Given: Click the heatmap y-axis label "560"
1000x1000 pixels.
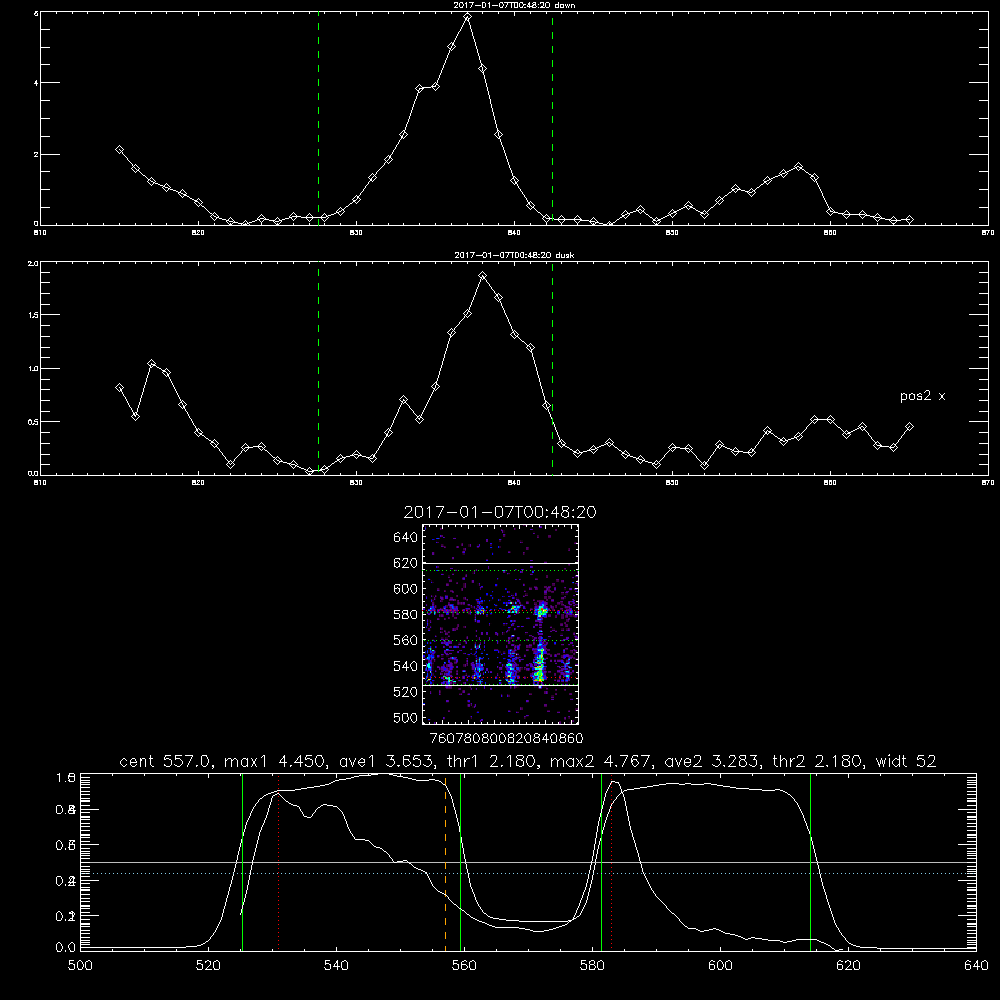Looking at the screenshot, I should coord(406,640).
